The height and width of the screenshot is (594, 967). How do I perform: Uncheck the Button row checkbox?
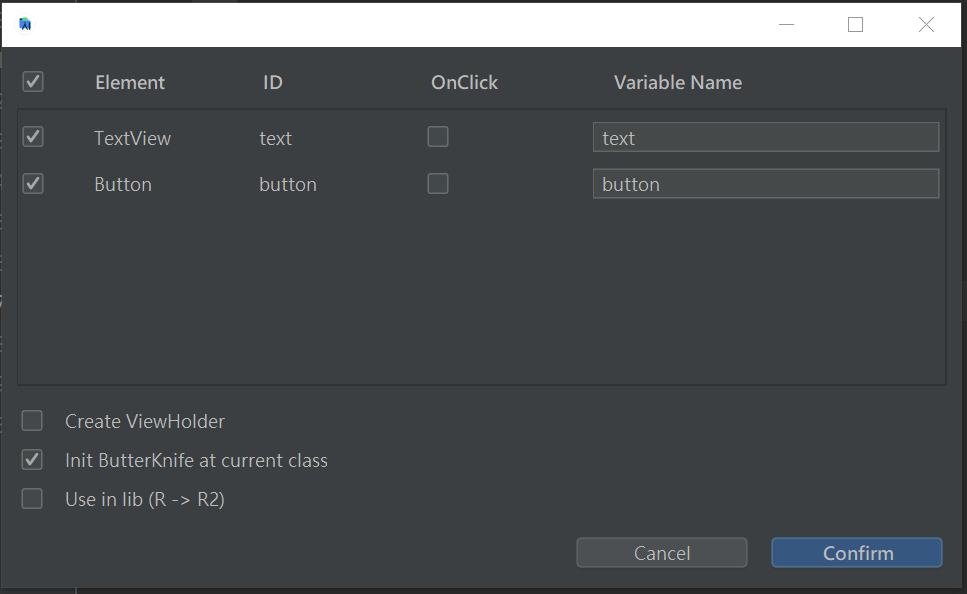pyautogui.click(x=33, y=183)
